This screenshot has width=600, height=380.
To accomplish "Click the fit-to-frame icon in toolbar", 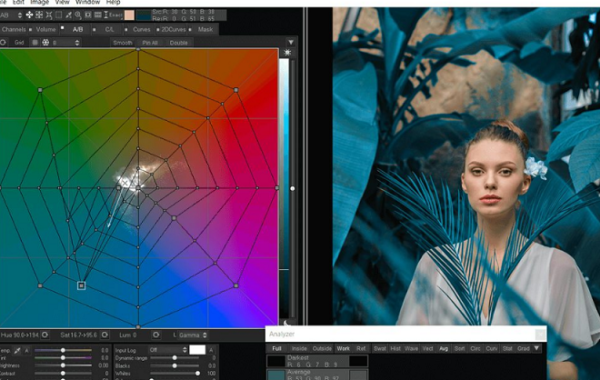I will pyautogui.click(x=88, y=15).
